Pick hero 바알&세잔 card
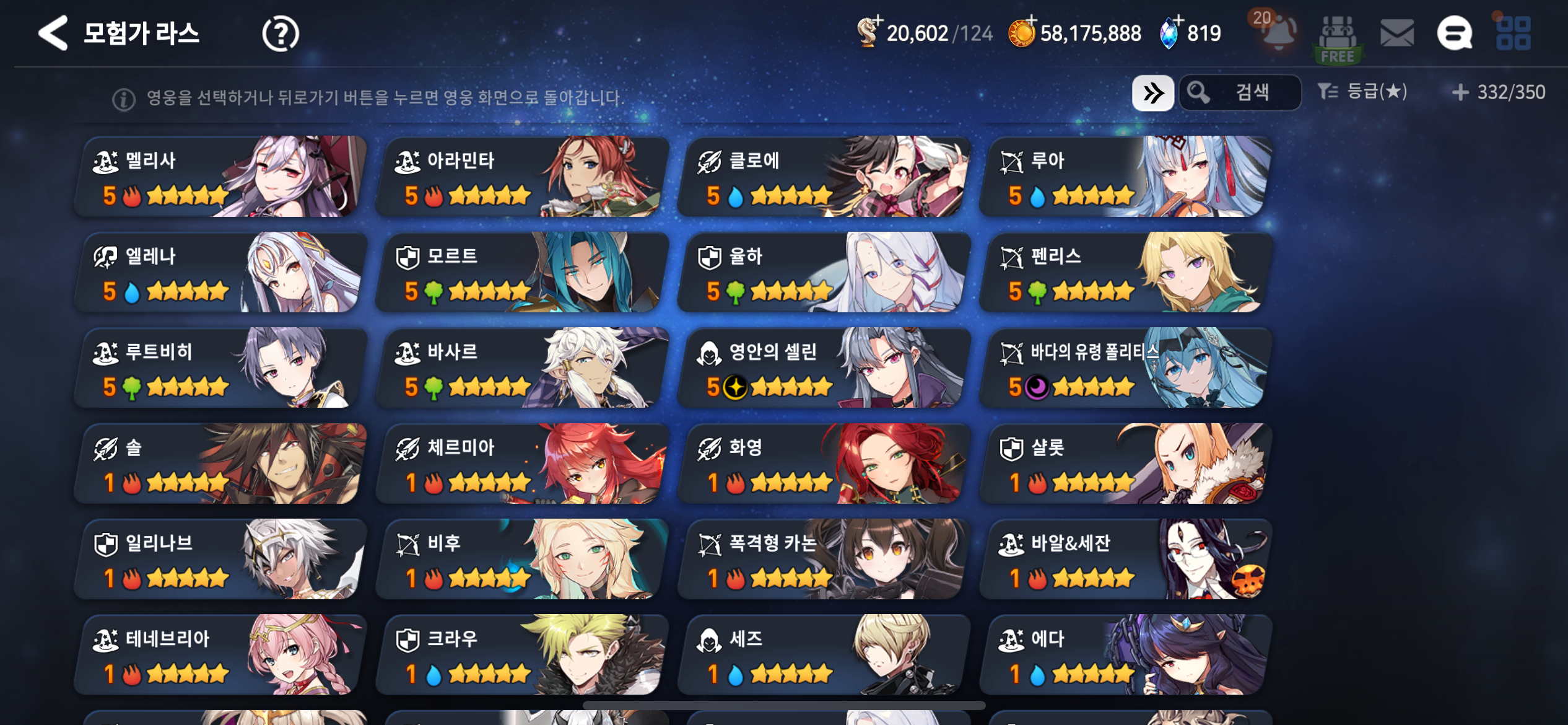 click(1126, 560)
